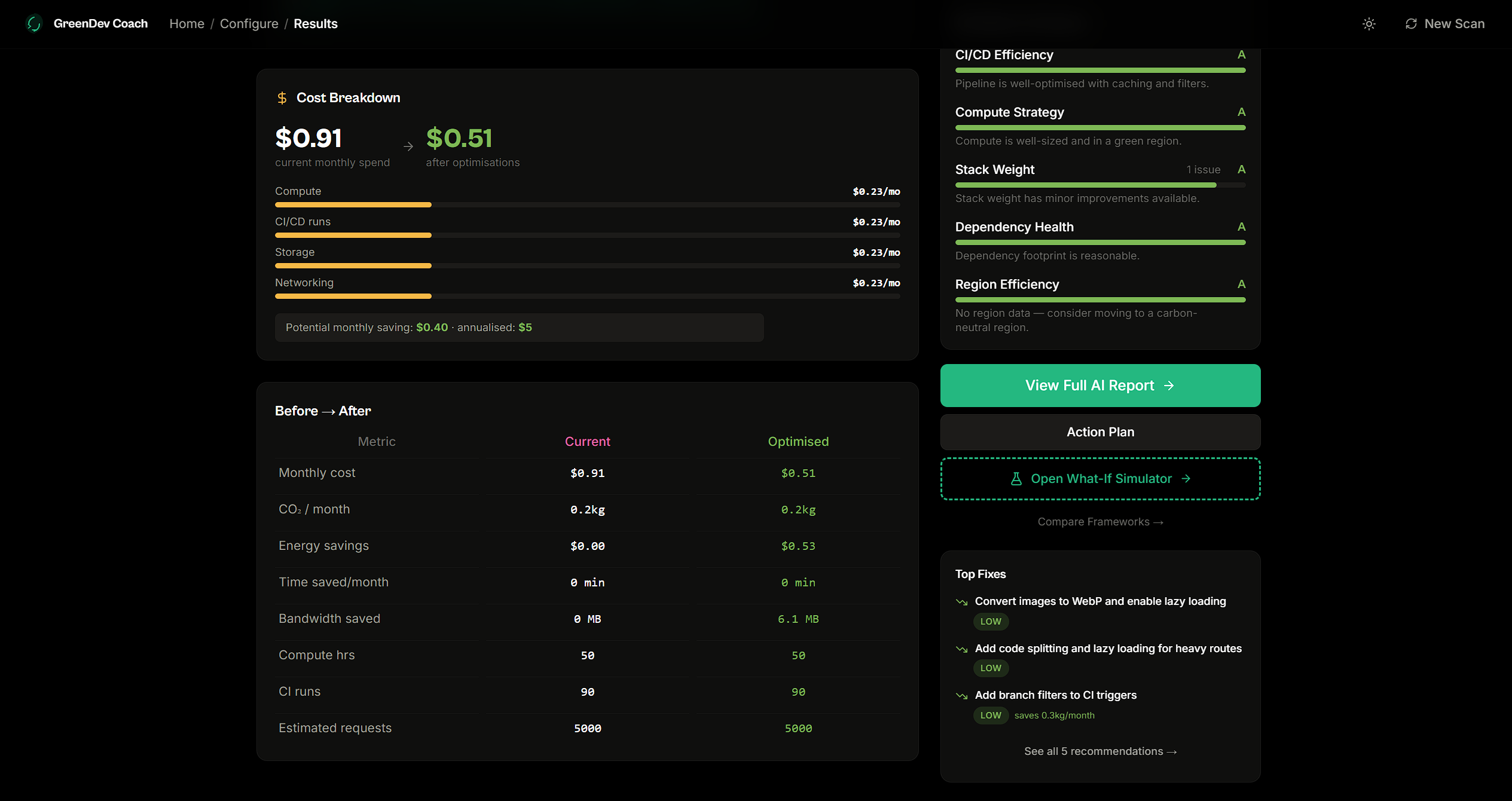Click the flask icon on What-If Simulator
Viewport: 1512px width, 801px height.
tap(1016, 479)
